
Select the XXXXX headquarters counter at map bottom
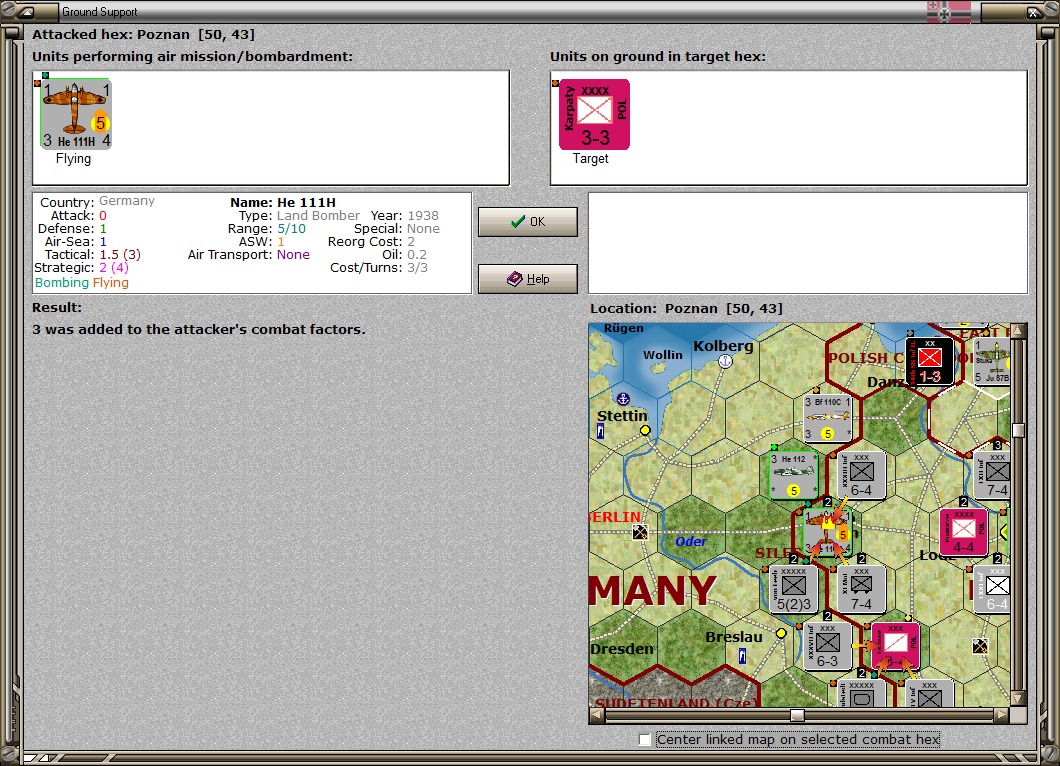click(861, 694)
